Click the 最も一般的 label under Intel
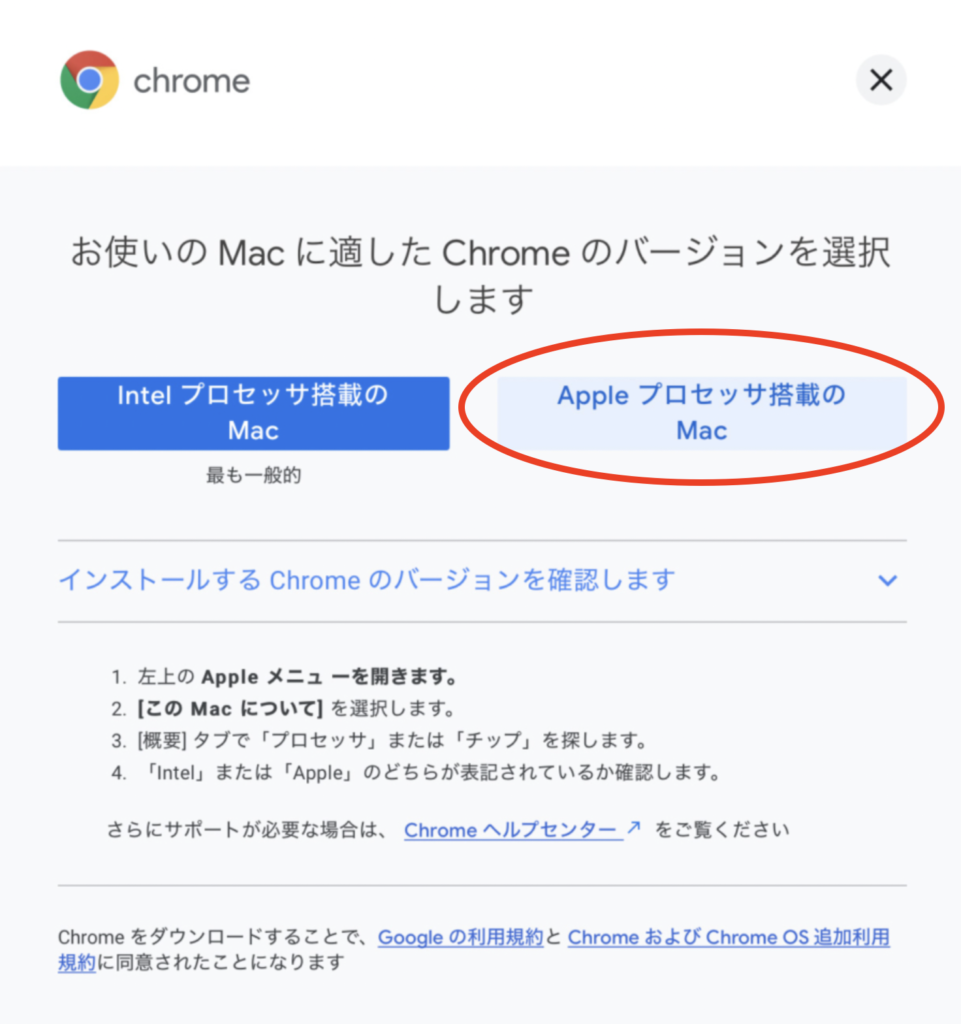Screen dimensions: 961x1024 (253, 475)
